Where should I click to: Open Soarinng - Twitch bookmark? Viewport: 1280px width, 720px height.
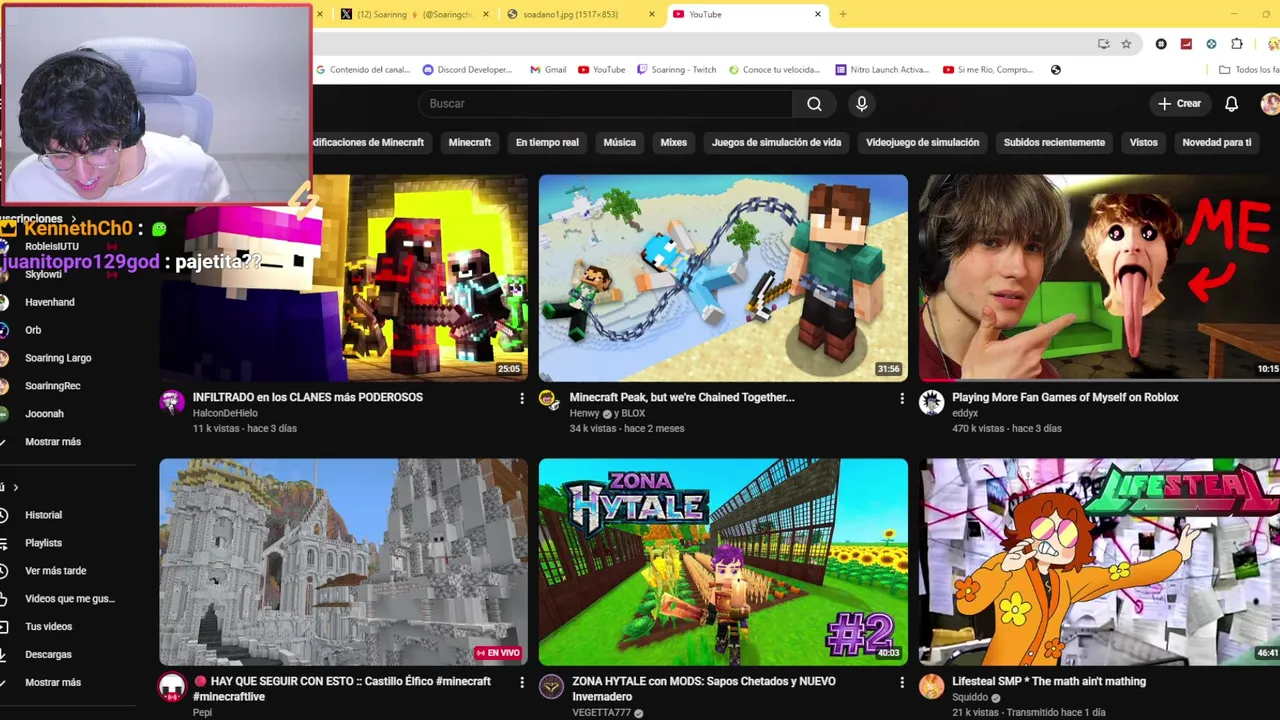click(x=676, y=70)
